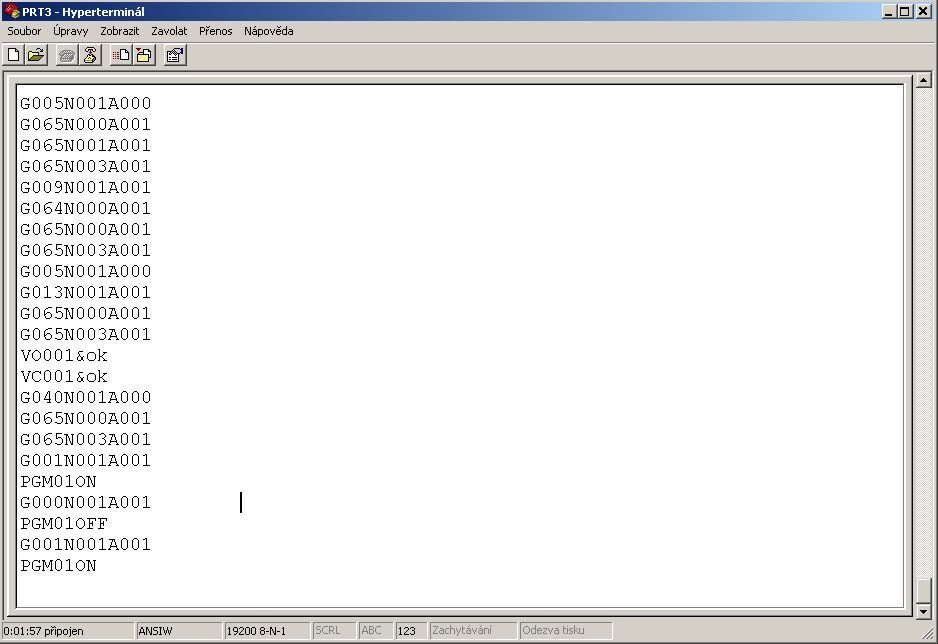Open the Soubor menu

pos(24,31)
